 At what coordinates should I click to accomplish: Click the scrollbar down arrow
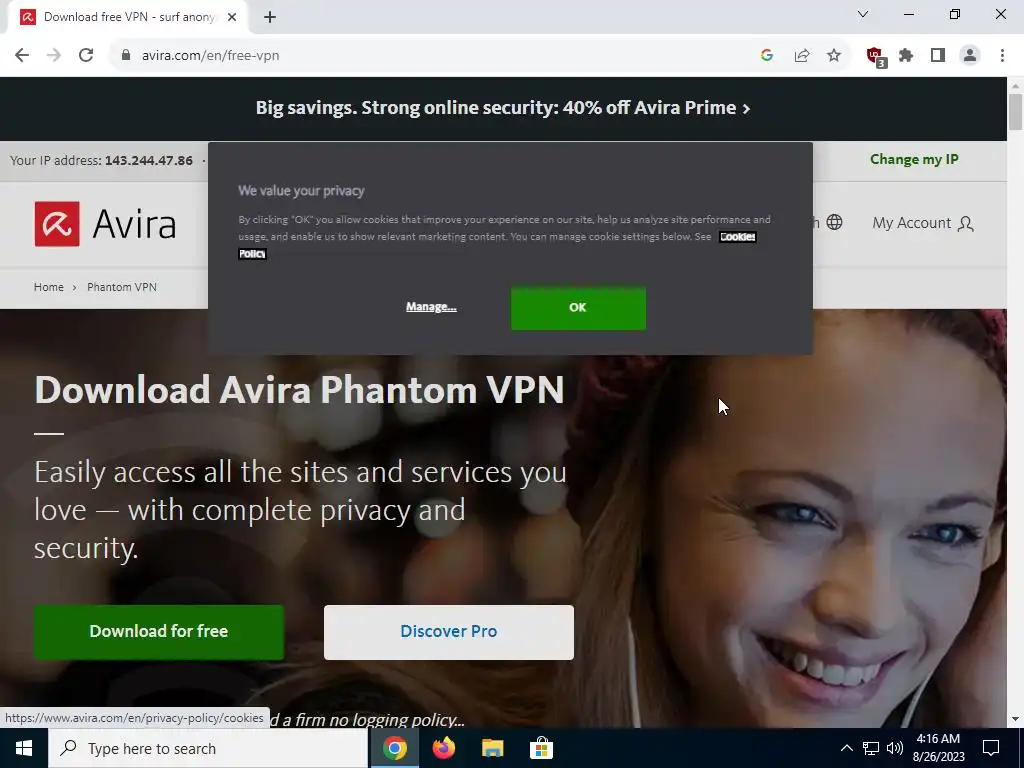[x=1015, y=719]
